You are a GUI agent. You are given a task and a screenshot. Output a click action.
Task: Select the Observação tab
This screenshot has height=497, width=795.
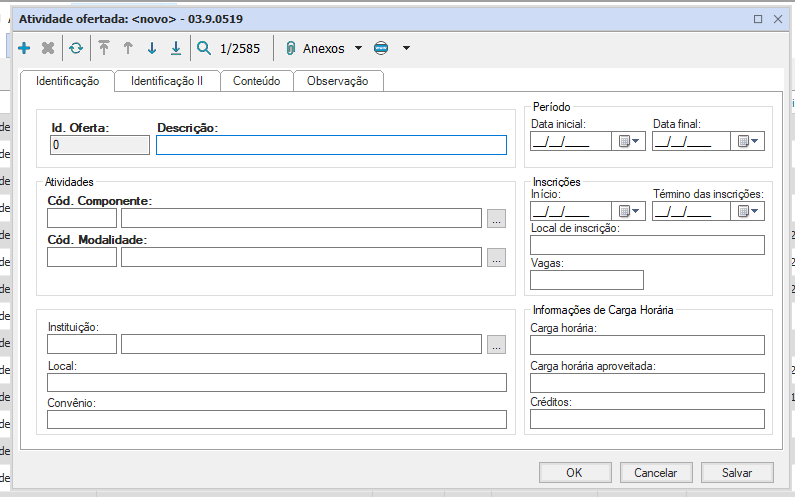pyautogui.click(x=337, y=81)
